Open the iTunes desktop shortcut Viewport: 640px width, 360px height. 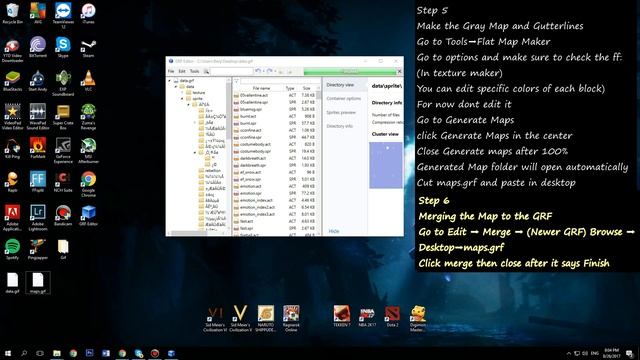88,13
